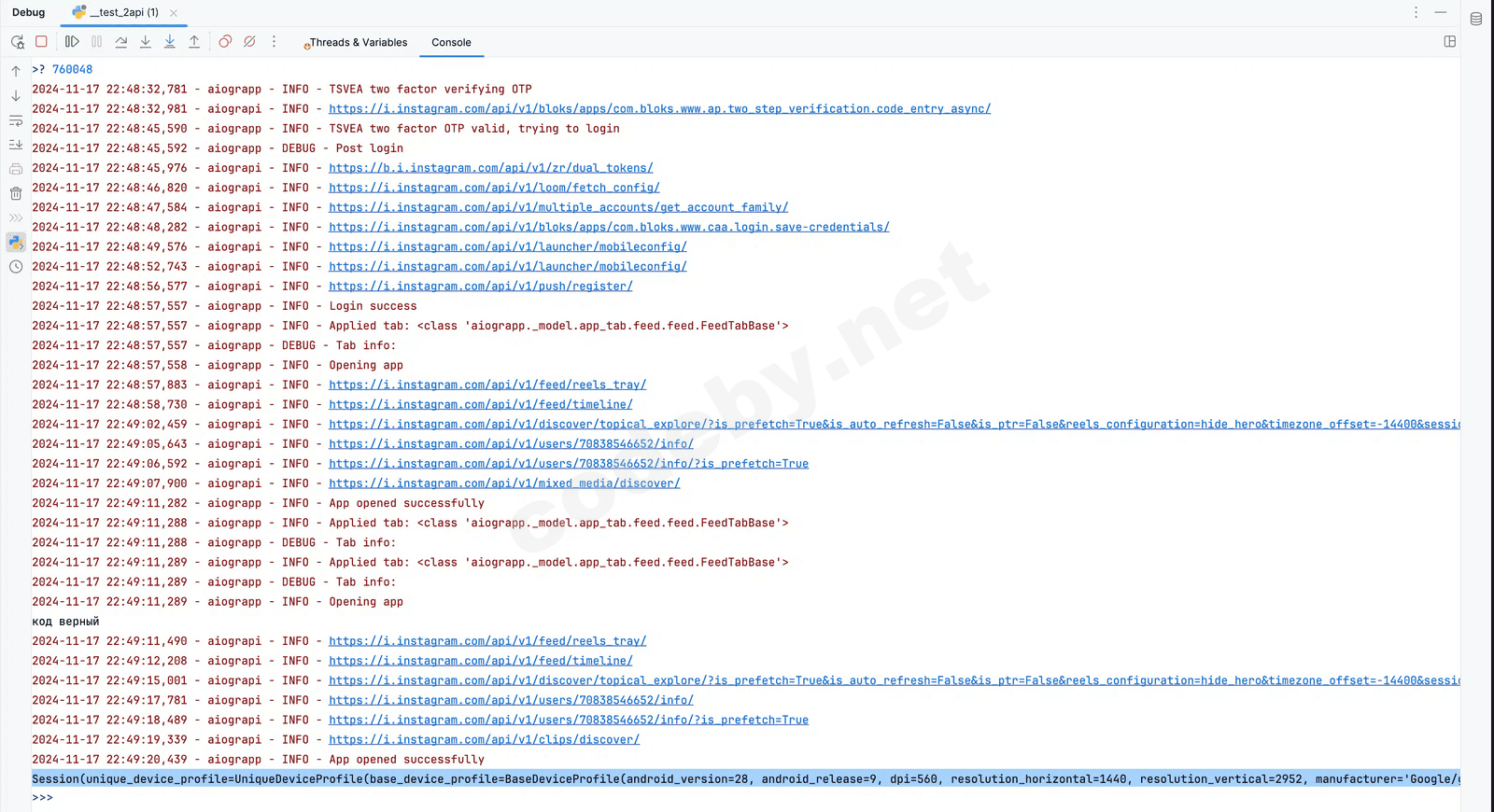Mute all breakpoints

pyautogui.click(x=249, y=41)
